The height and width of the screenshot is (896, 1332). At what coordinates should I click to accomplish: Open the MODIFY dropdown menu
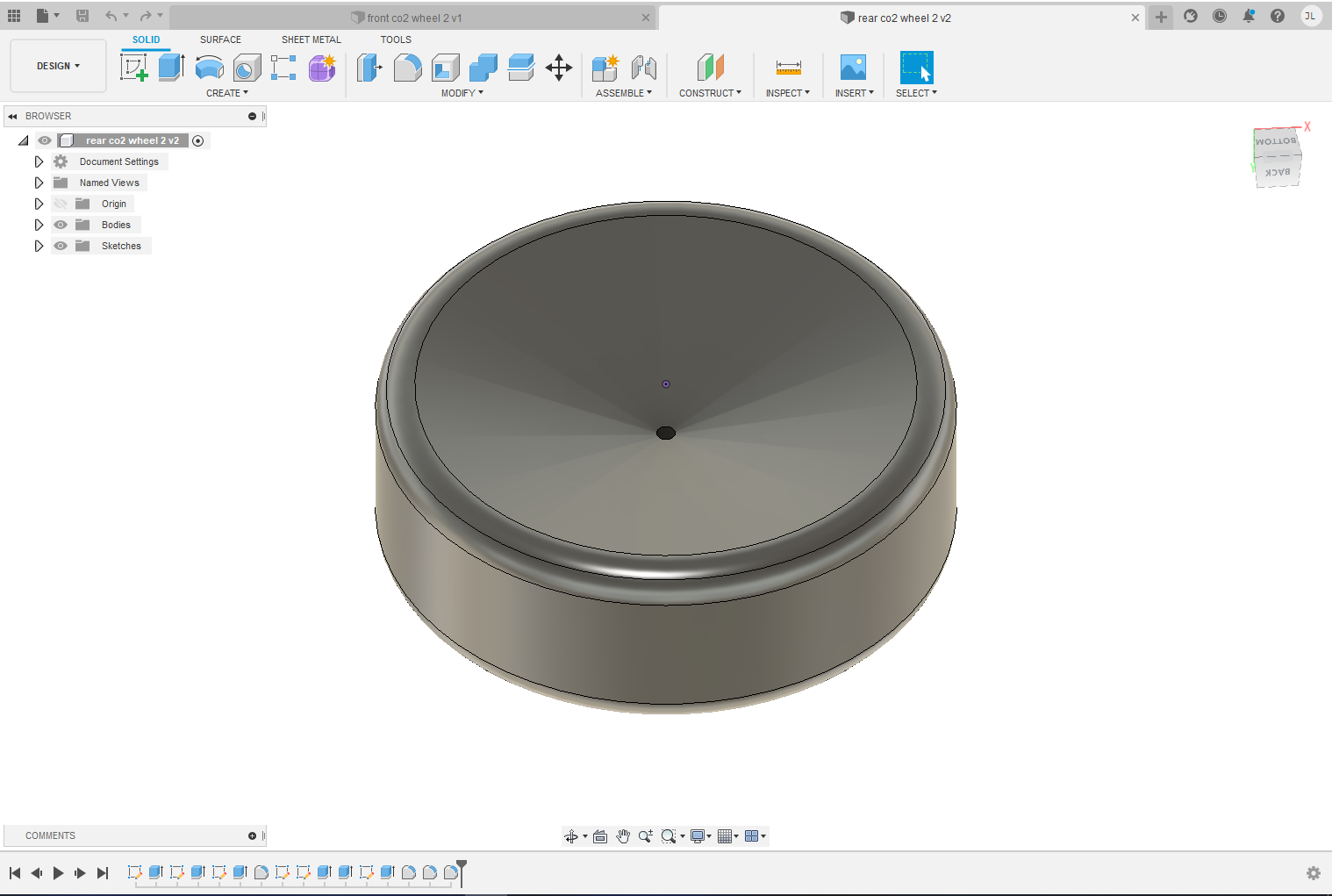pyautogui.click(x=462, y=93)
